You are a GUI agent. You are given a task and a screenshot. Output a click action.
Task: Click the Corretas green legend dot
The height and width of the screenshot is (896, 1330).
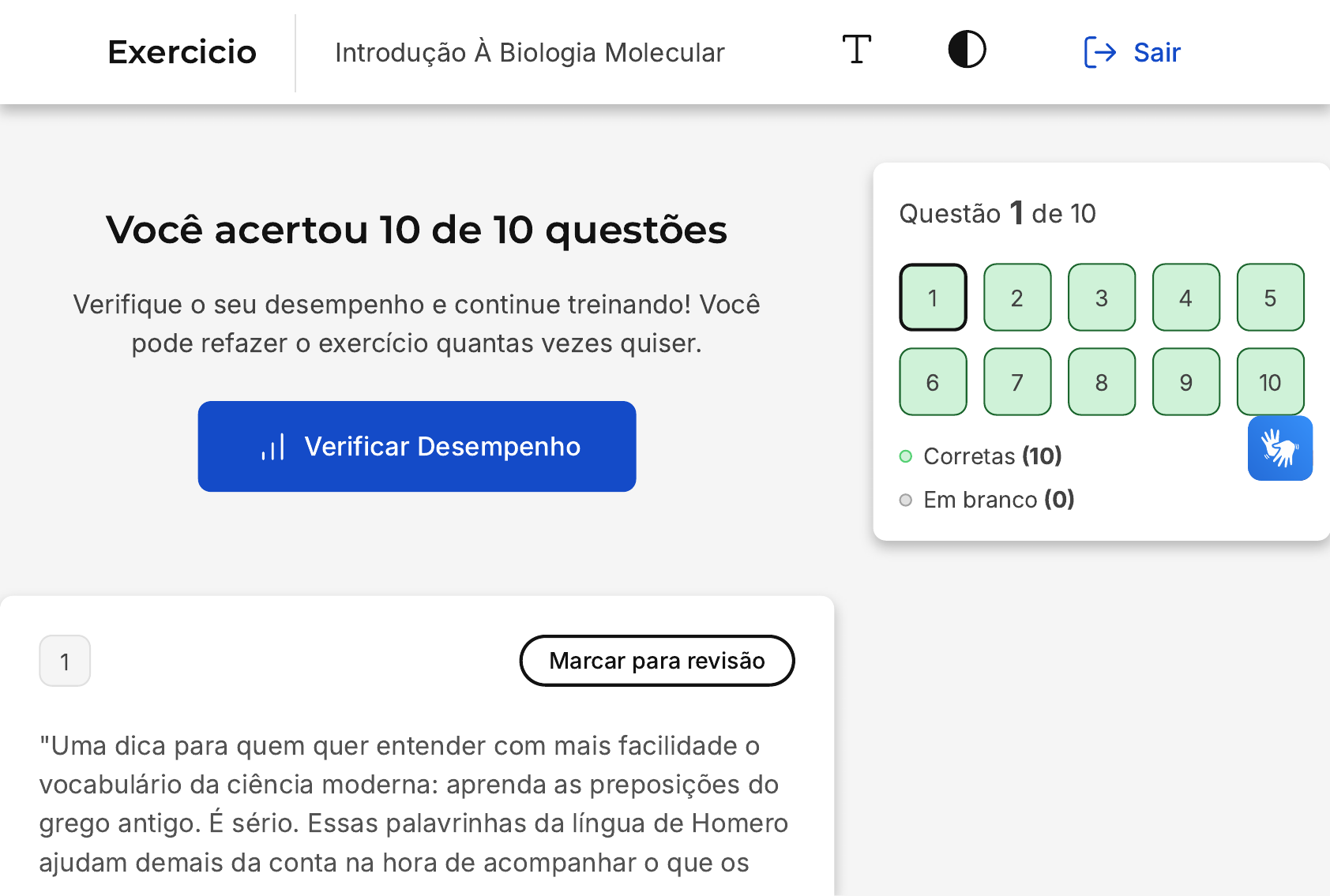click(x=906, y=456)
